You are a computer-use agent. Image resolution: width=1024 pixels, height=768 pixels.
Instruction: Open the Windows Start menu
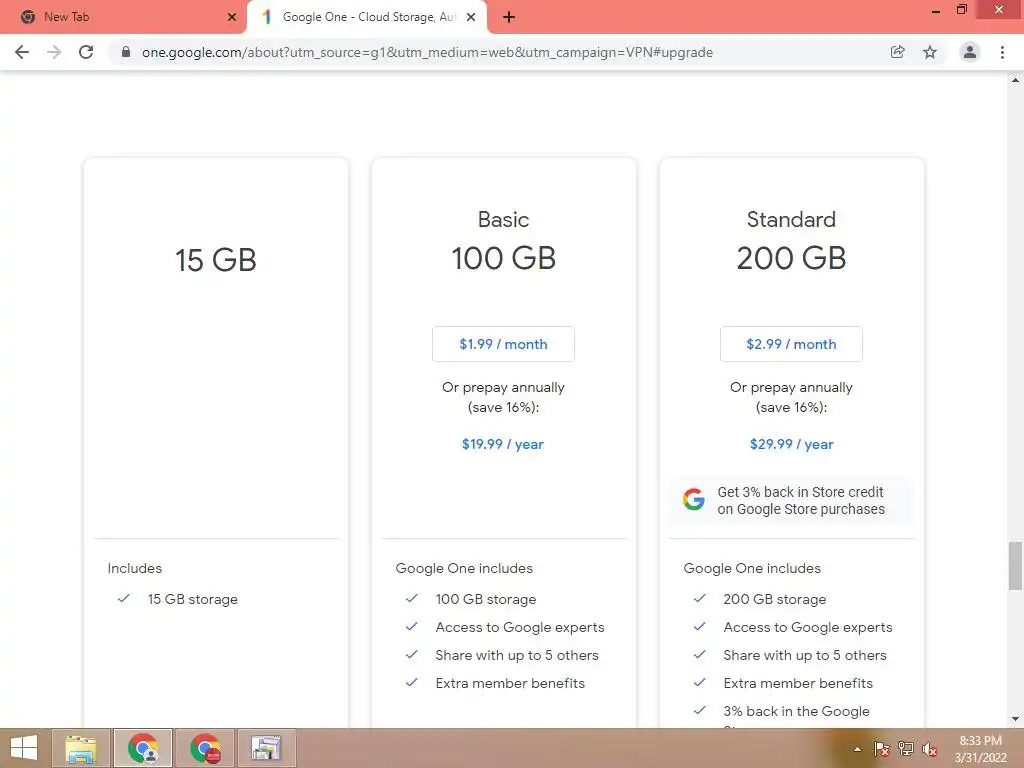(24, 748)
